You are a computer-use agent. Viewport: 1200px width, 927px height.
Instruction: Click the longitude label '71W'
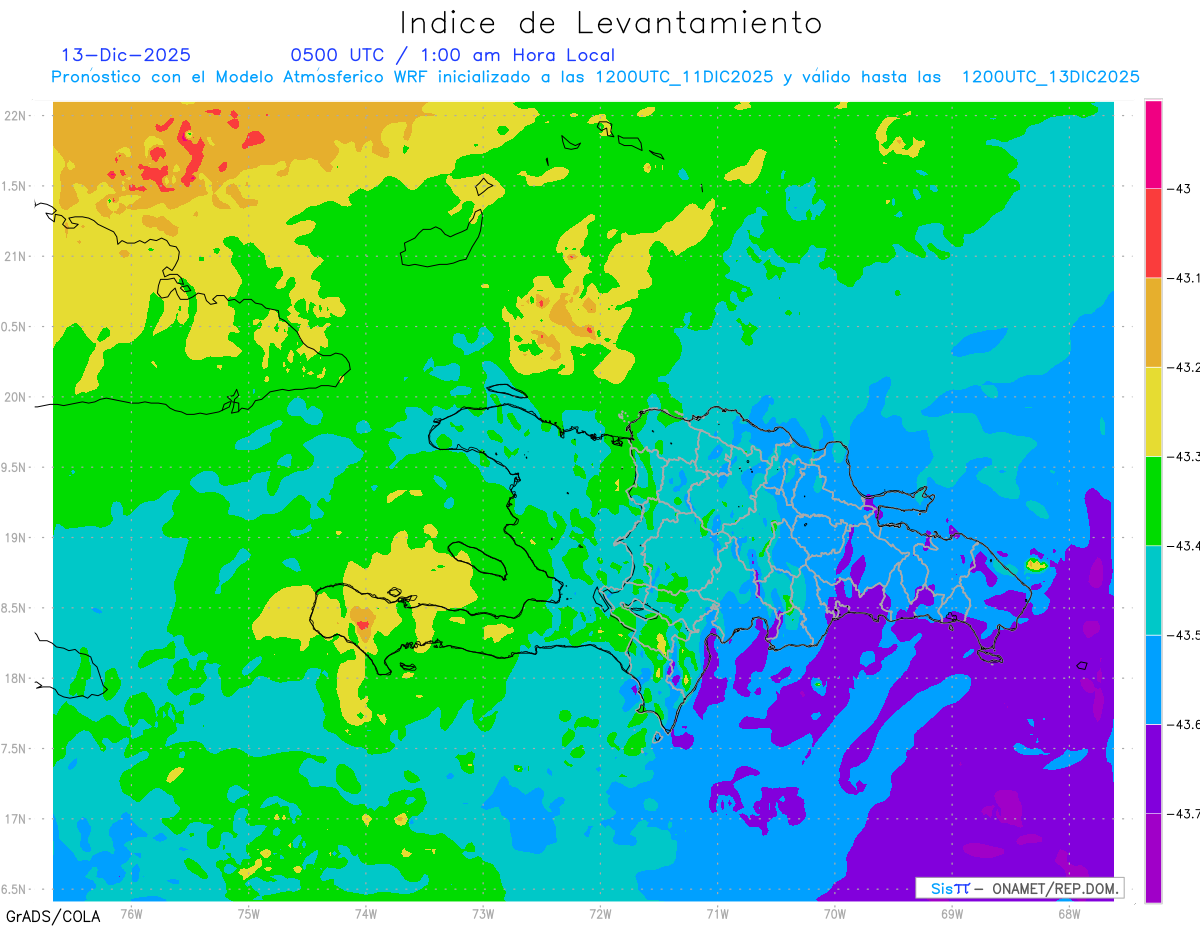(717, 912)
